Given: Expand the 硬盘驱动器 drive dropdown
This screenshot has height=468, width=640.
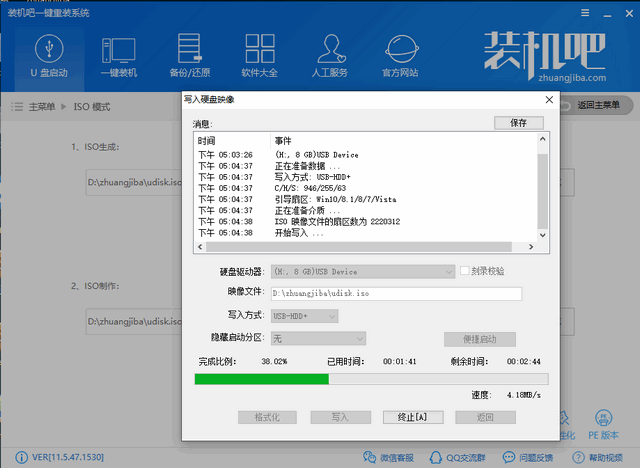Looking at the screenshot, I should (449, 271).
